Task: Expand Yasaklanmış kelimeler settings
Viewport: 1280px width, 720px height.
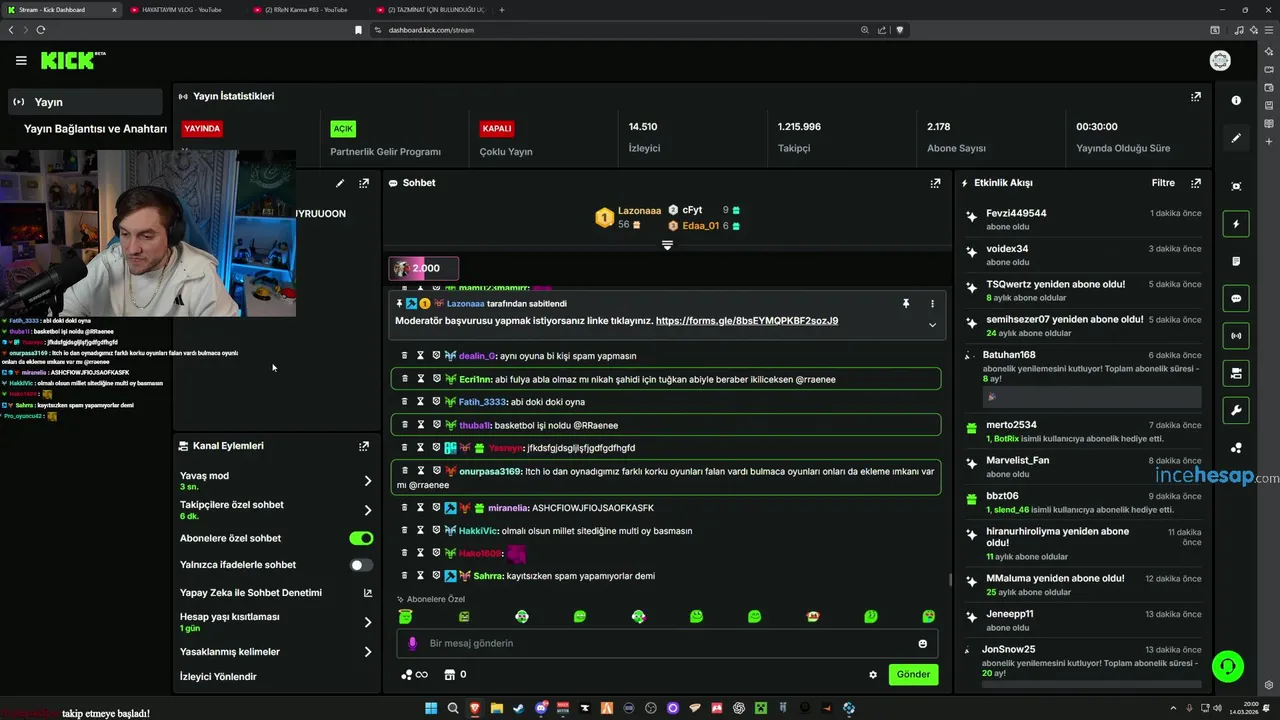Action: (367, 652)
